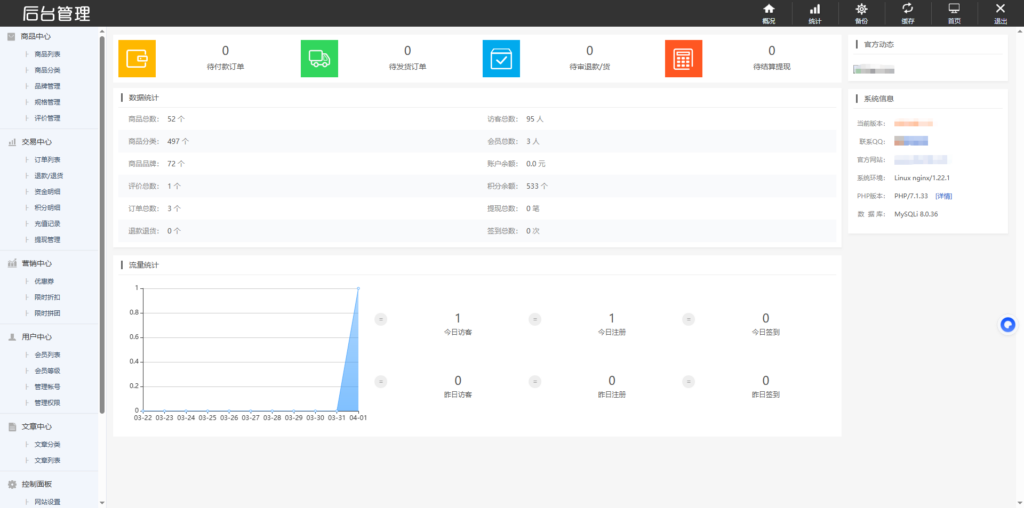The image size is (1024, 508).
Task: Click the 访客总数 95 人 value
Action: pos(535,119)
